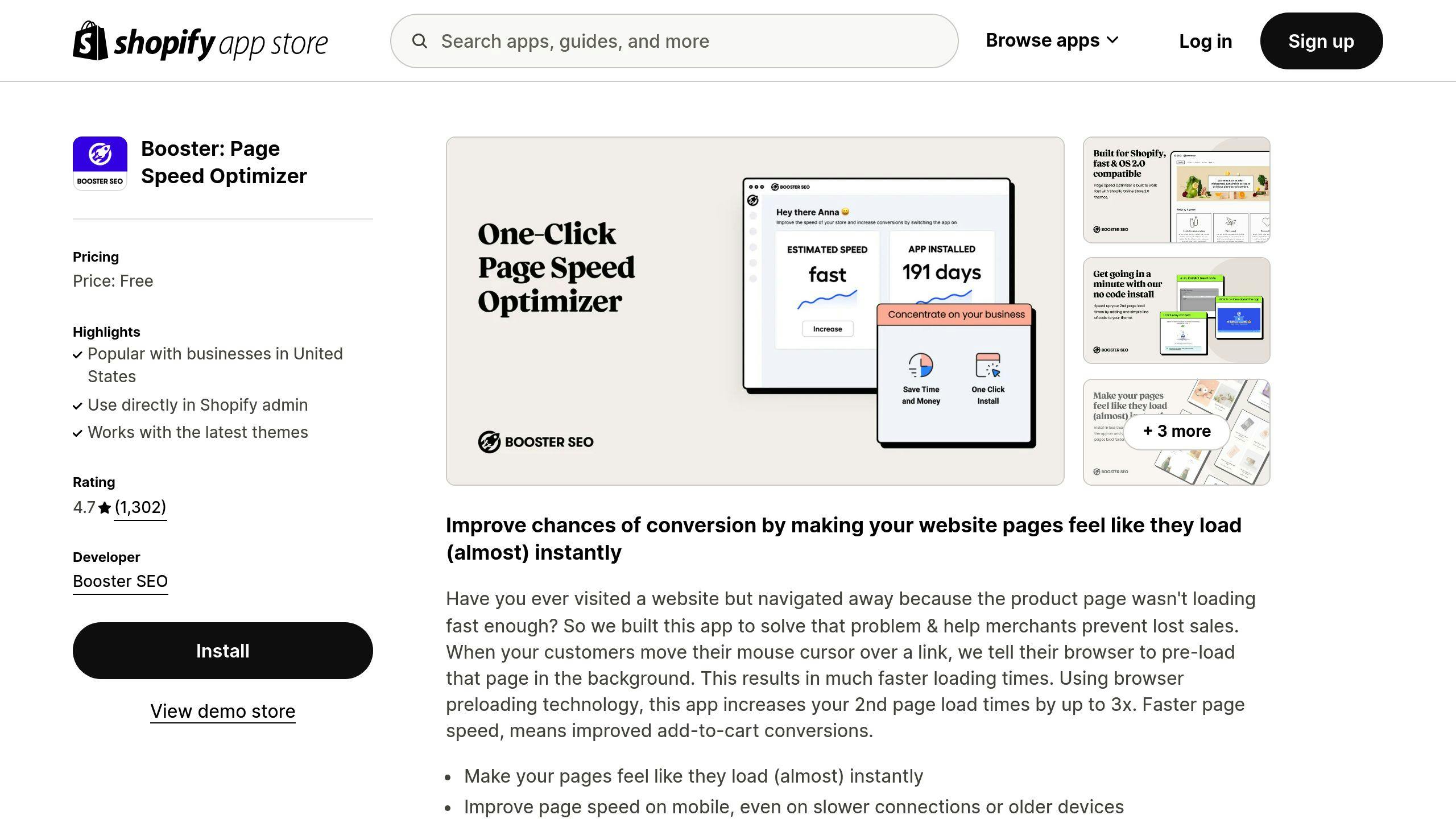Click the View demo store link
The width and height of the screenshot is (1456, 819).
pos(222,711)
